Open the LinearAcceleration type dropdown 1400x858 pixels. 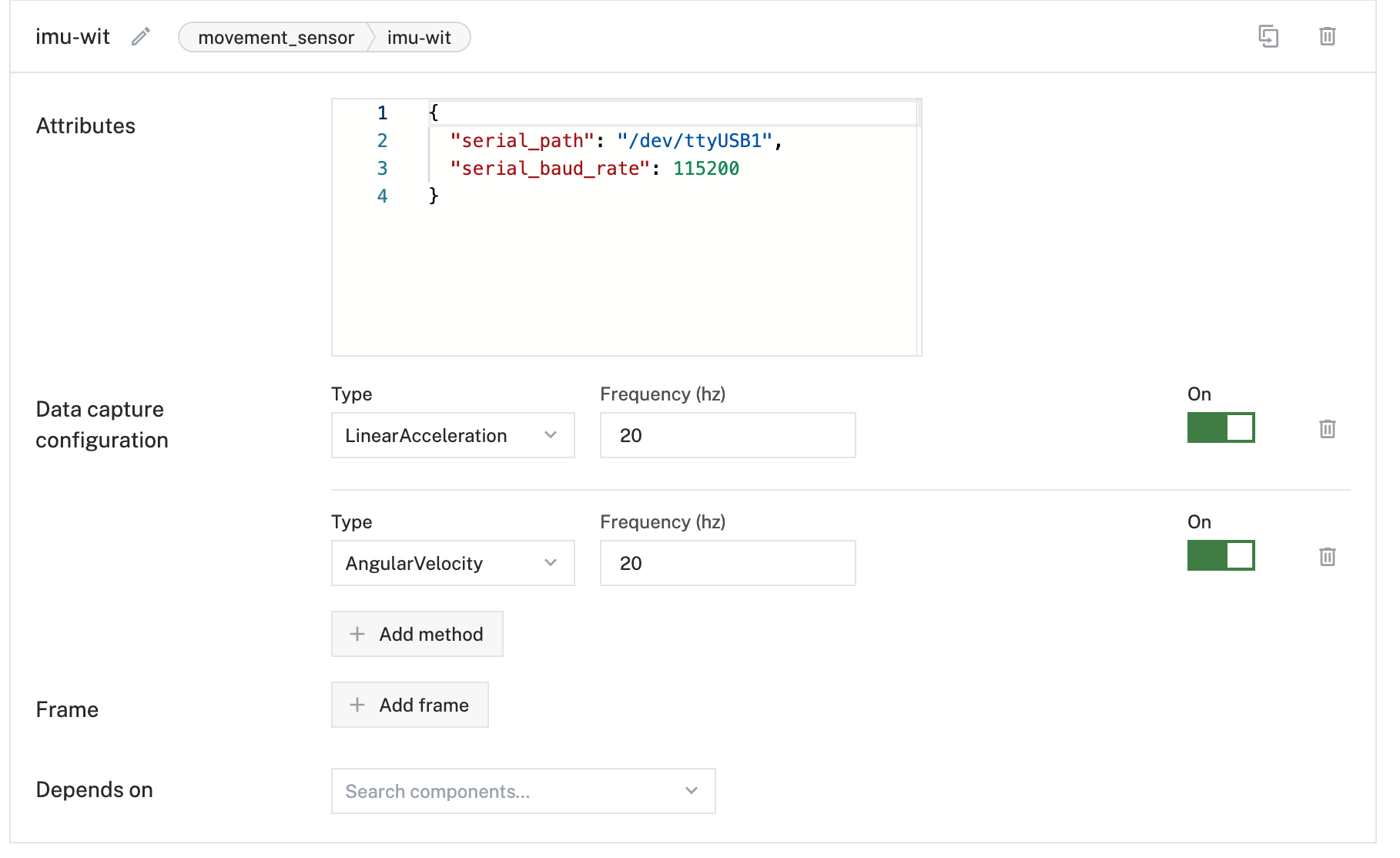[x=453, y=435]
